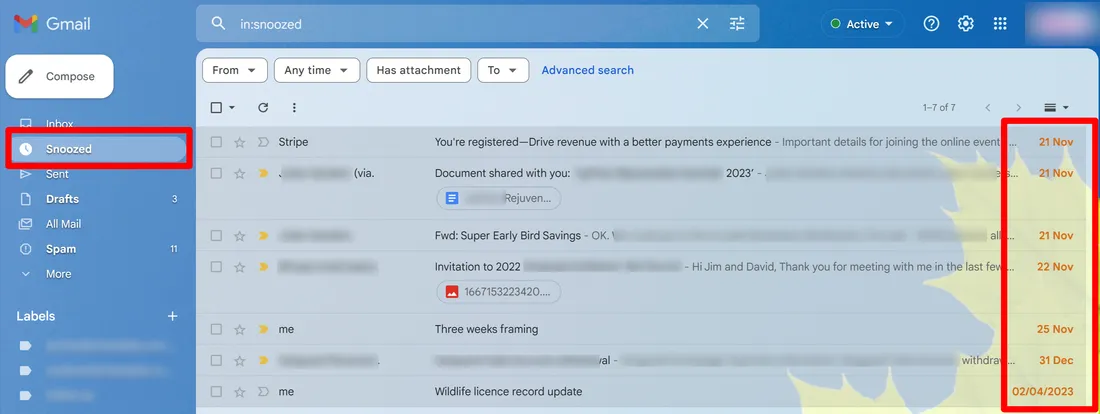Star the Stripe email
Image resolution: width=1100 pixels, height=414 pixels.
click(240, 142)
